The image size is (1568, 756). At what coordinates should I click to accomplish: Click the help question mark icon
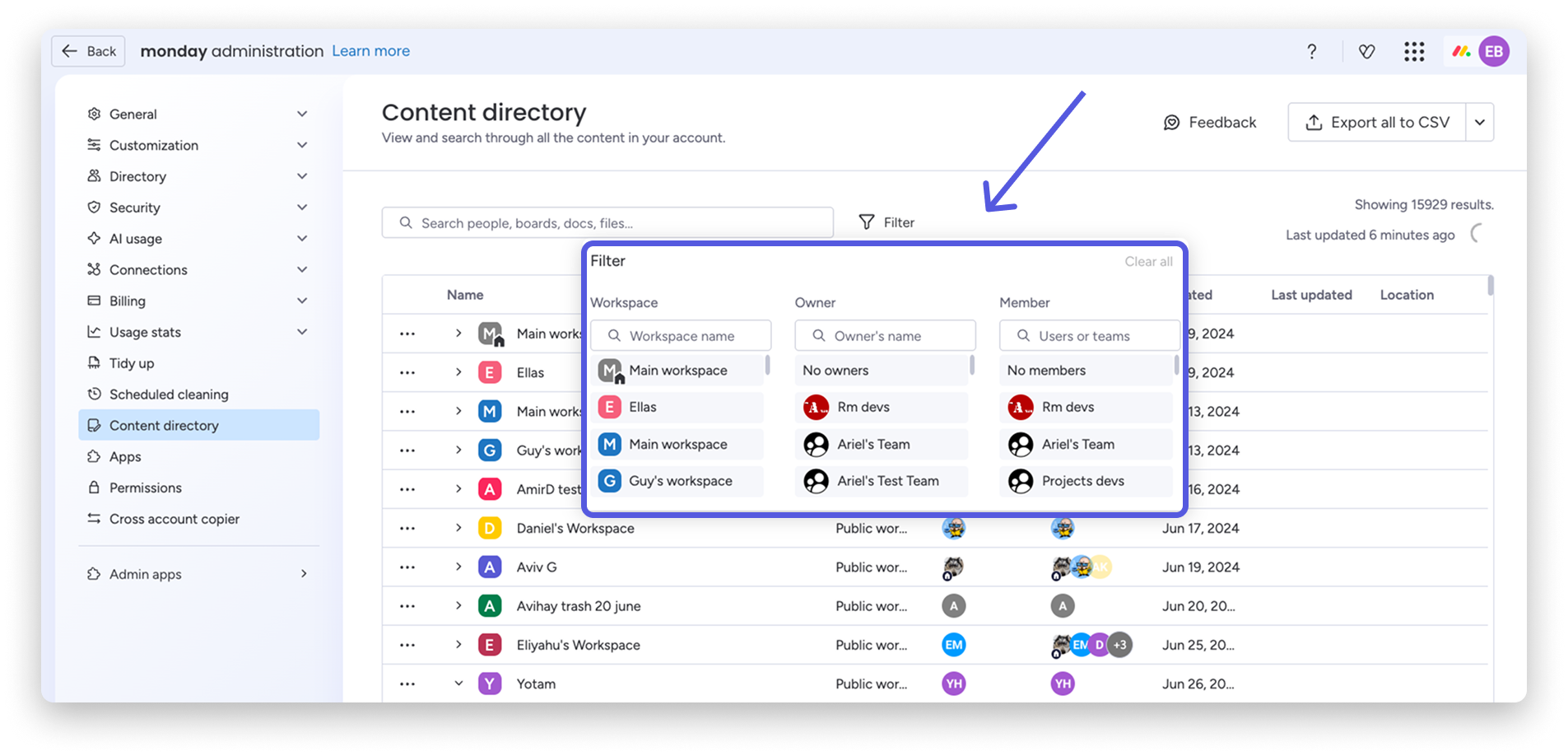click(1312, 52)
